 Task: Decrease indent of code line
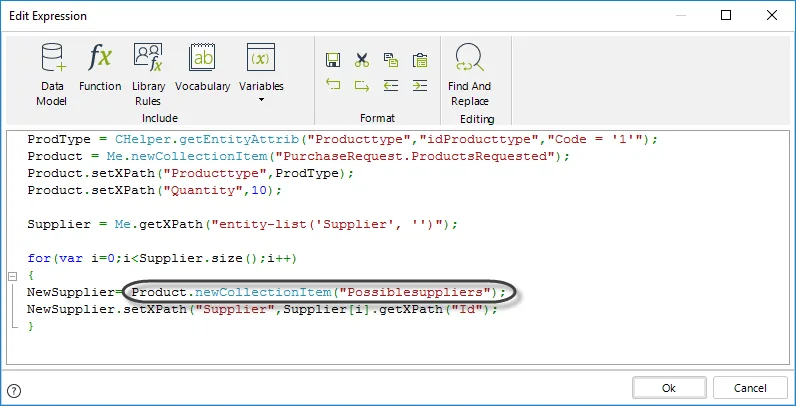pos(390,85)
